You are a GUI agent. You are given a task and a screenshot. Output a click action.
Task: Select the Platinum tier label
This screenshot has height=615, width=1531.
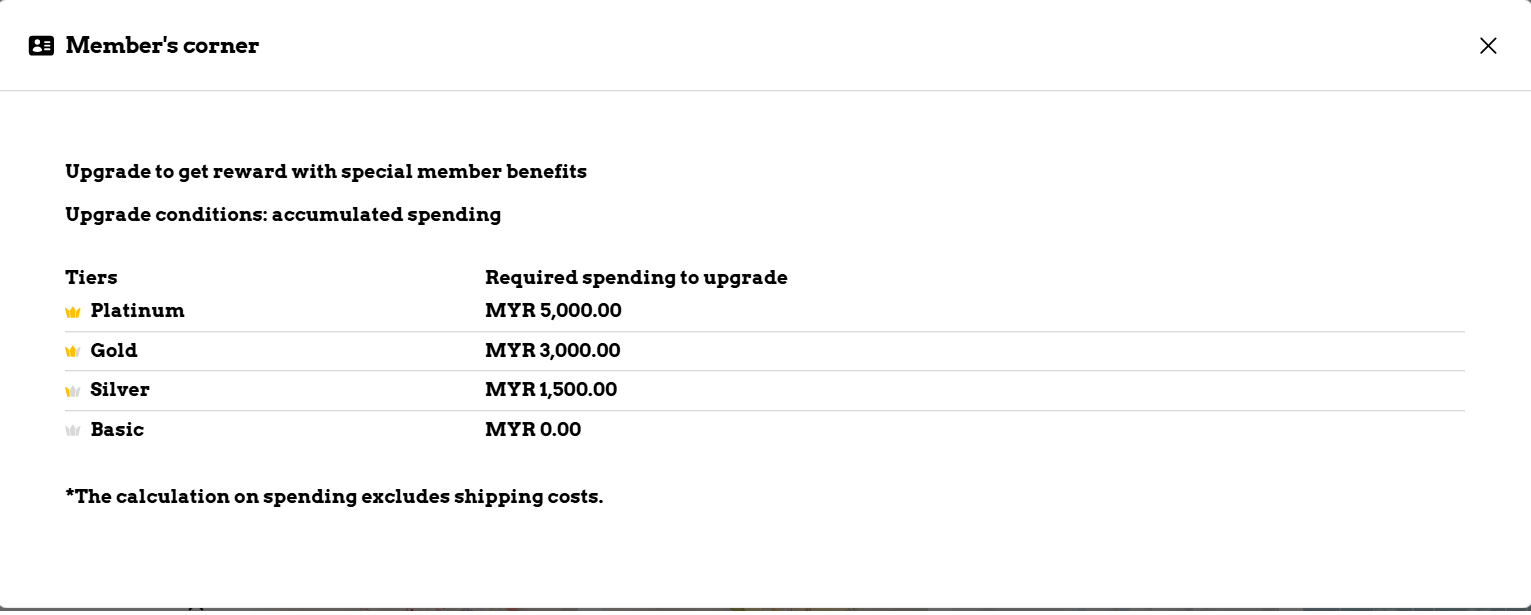(x=137, y=311)
